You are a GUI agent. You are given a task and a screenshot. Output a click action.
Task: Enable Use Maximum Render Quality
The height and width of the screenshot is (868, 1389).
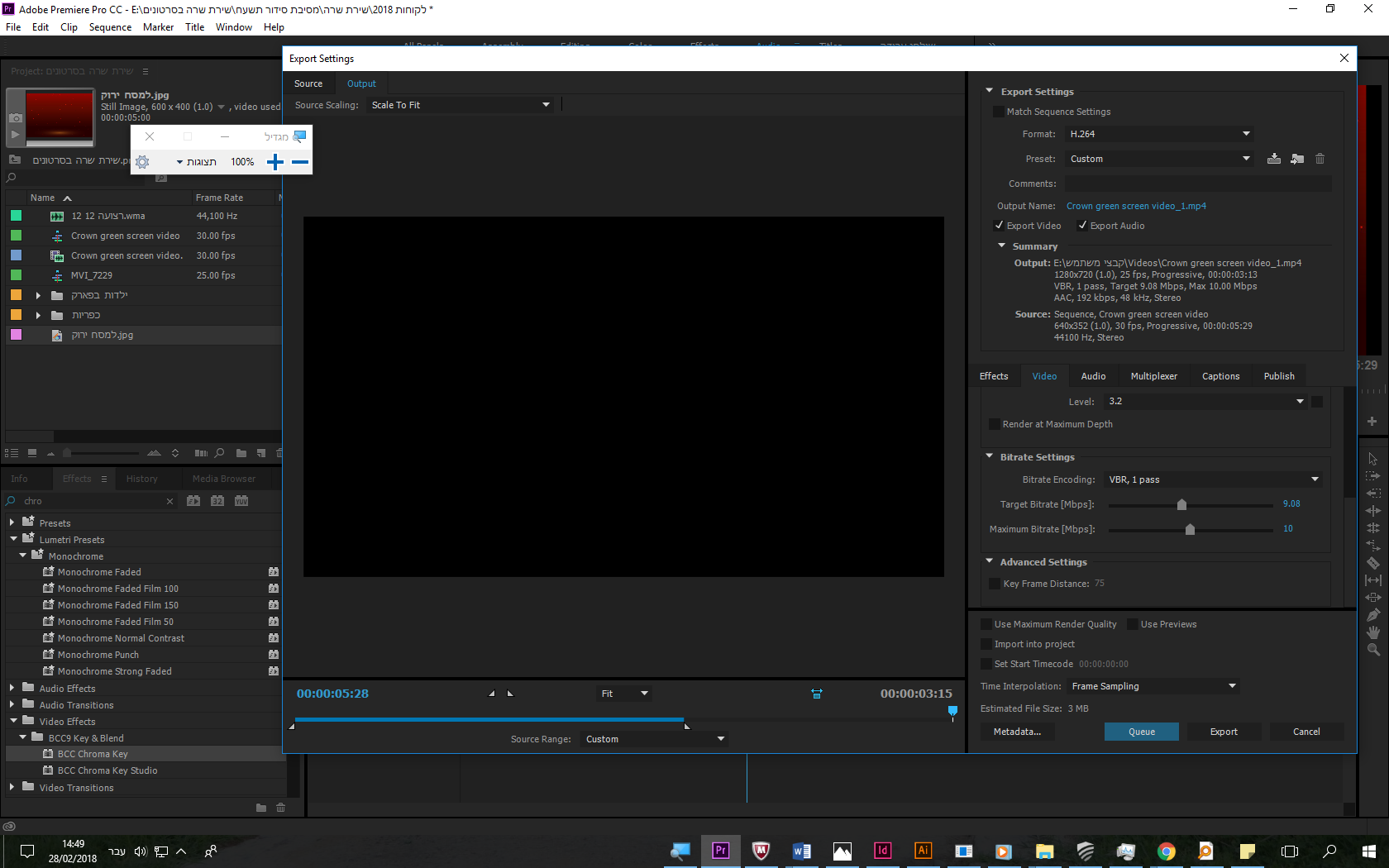[x=986, y=624]
